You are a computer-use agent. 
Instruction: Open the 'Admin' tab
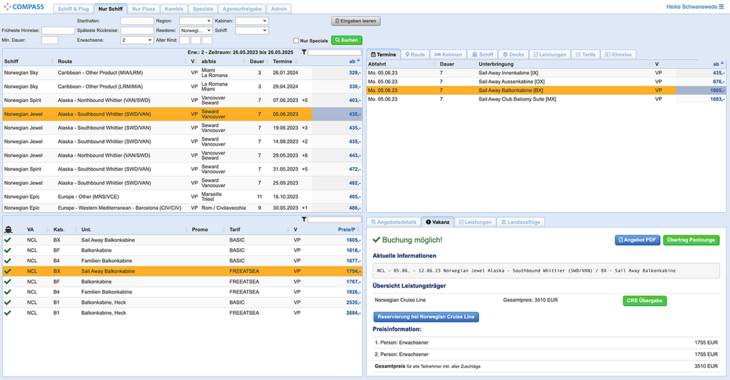(x=279, y=9)
